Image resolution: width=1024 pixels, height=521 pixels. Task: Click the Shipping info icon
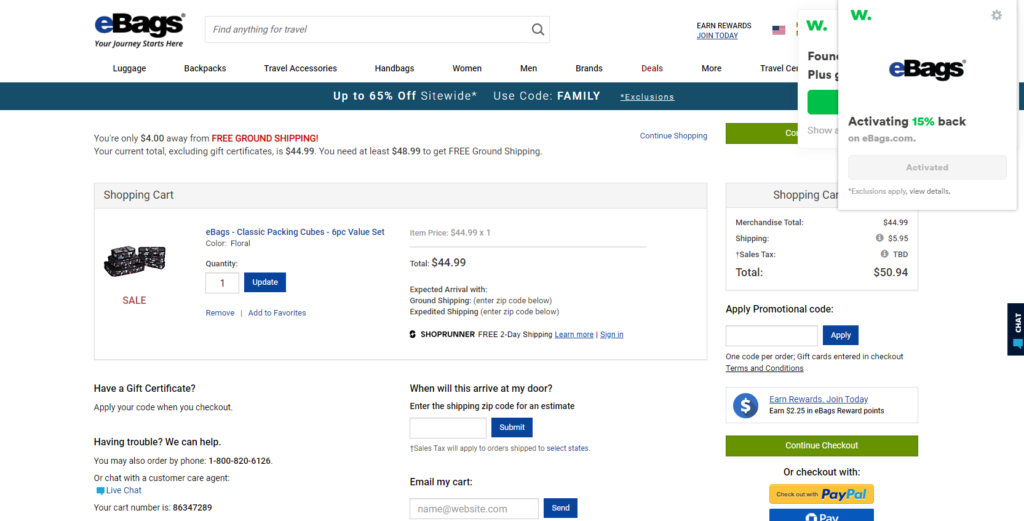[x=879, y=238]
